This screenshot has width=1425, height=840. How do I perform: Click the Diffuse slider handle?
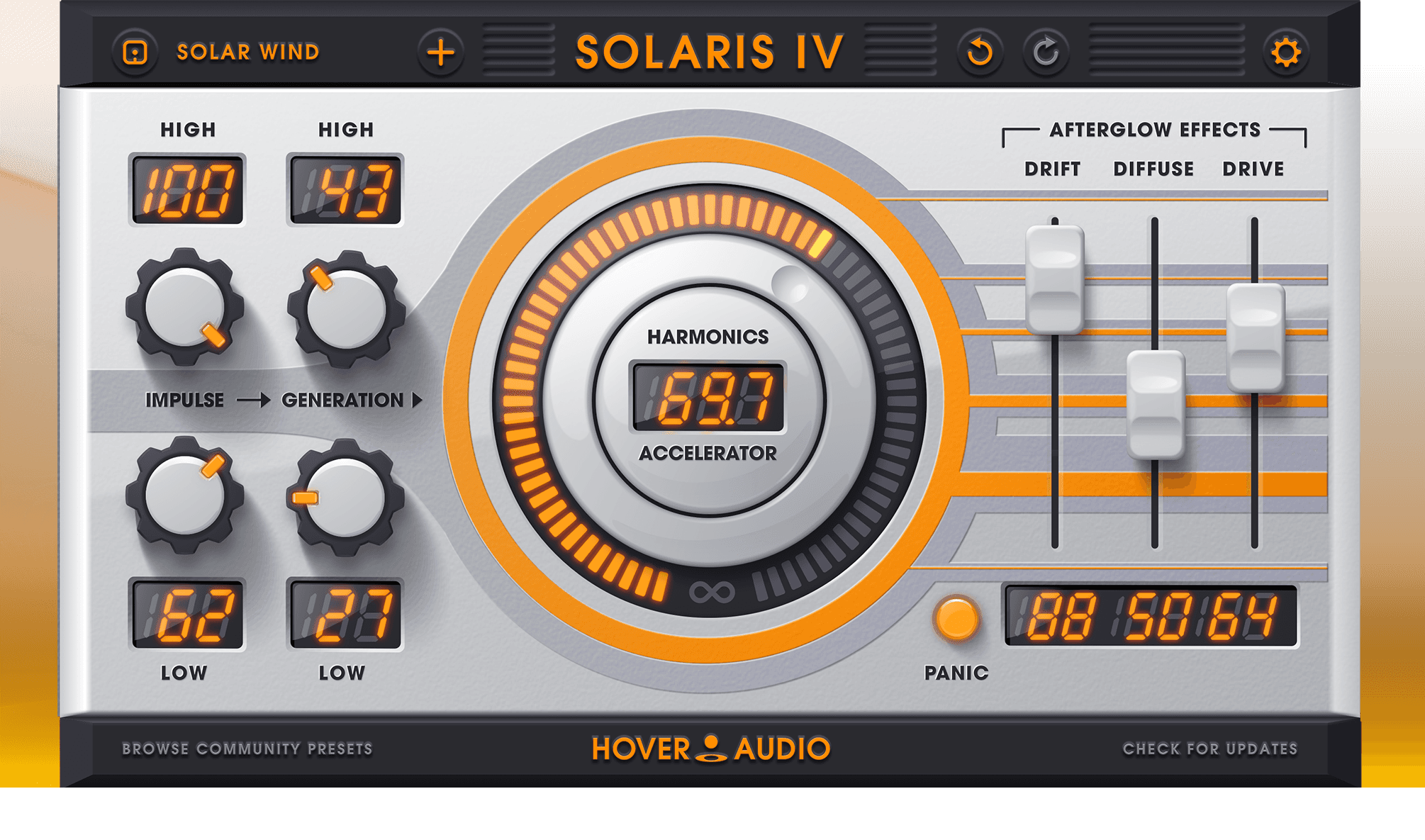click(1155, 404)
